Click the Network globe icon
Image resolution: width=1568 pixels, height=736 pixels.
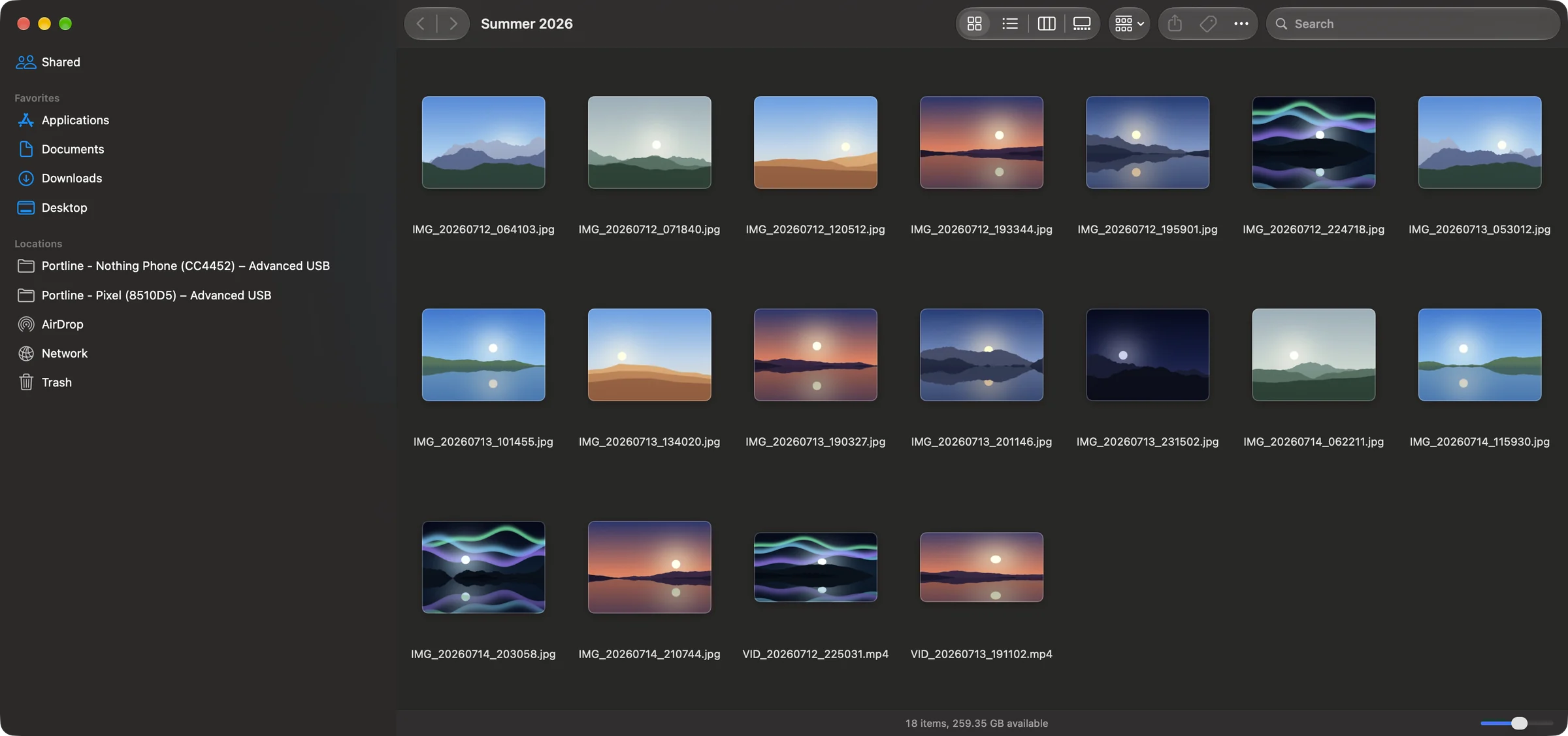(26, 354)
